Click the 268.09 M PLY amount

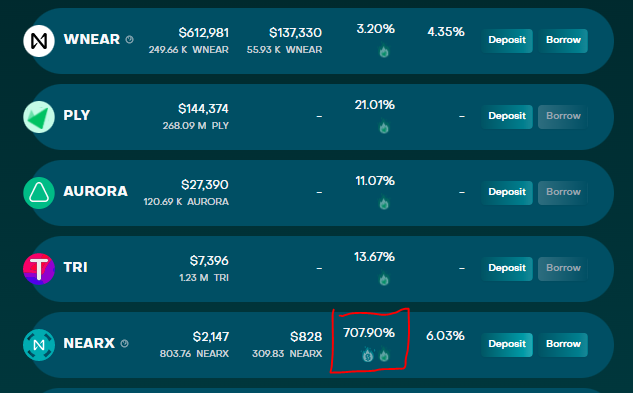point(196,126)
